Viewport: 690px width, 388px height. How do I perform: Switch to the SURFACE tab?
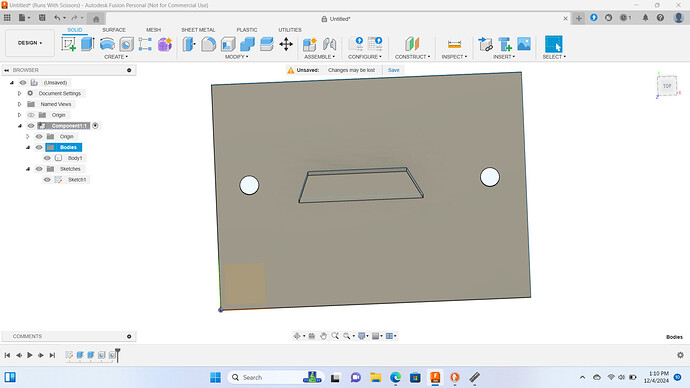click(114, 30)
